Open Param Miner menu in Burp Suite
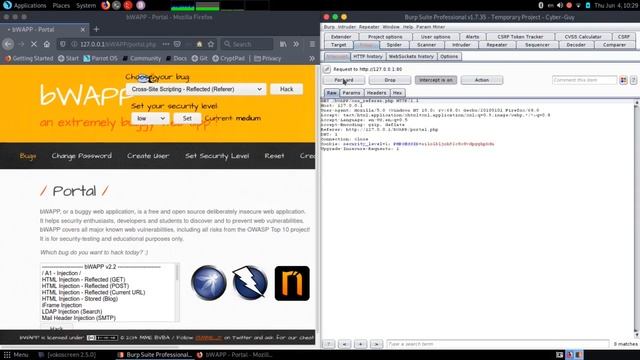The height and width of the screenshot is (360, 640). [431, 27]
